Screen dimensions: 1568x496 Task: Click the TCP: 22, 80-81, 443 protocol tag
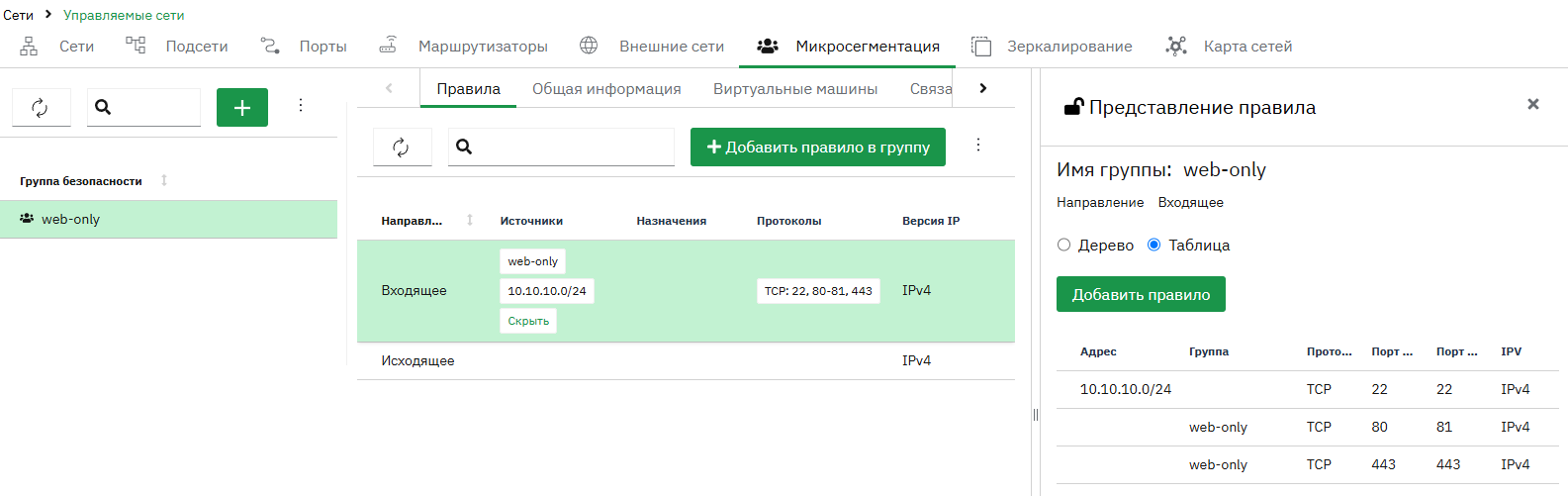coord(818,291)
